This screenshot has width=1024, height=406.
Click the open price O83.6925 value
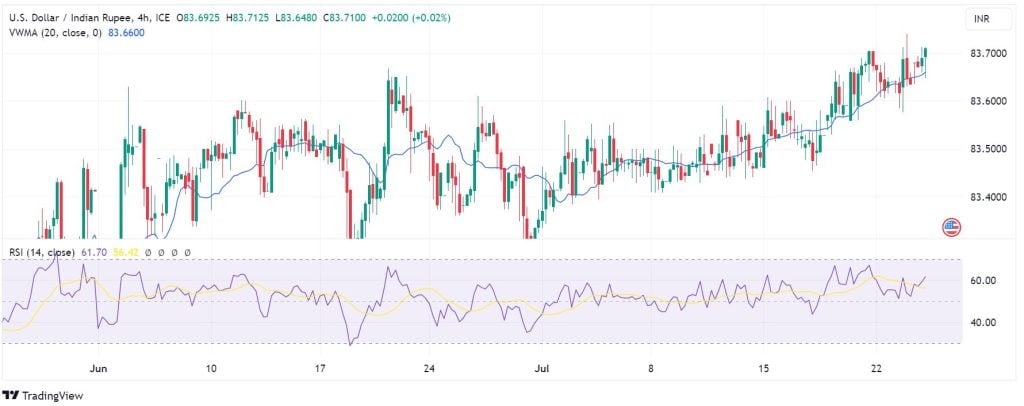199,18
